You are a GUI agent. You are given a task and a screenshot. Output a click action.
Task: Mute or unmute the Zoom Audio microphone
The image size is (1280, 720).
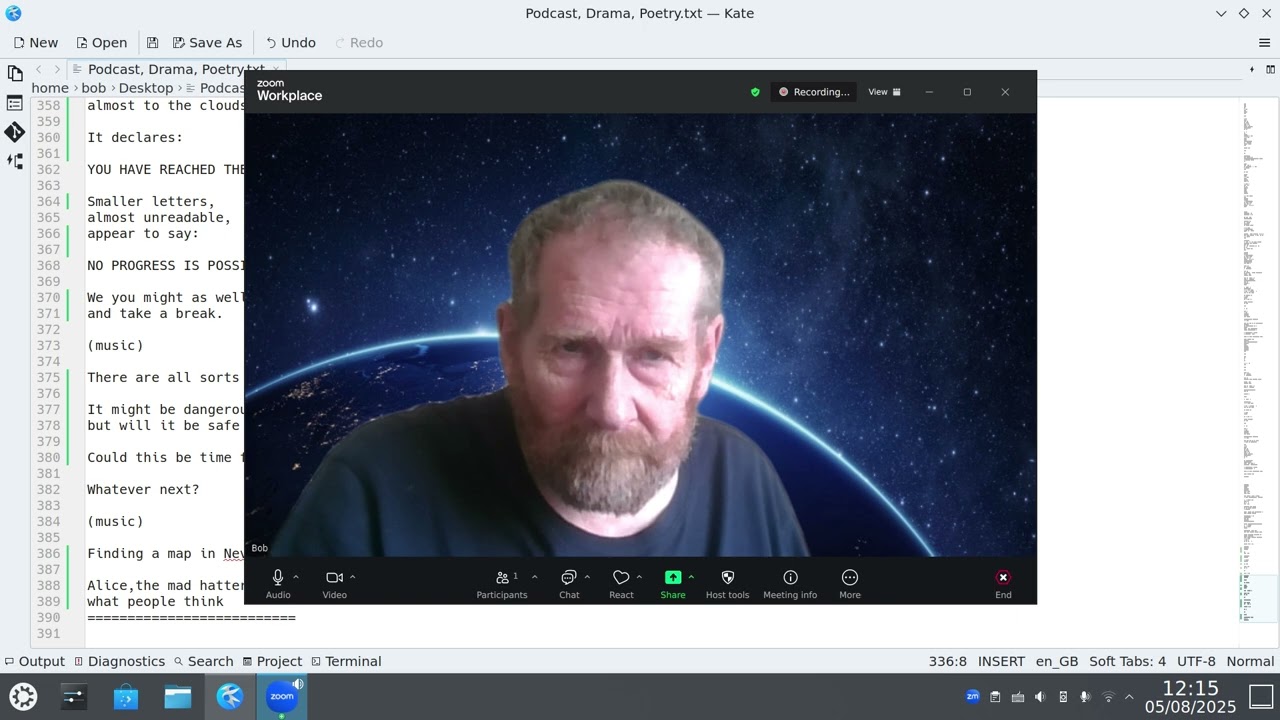[x=278, y=583]
